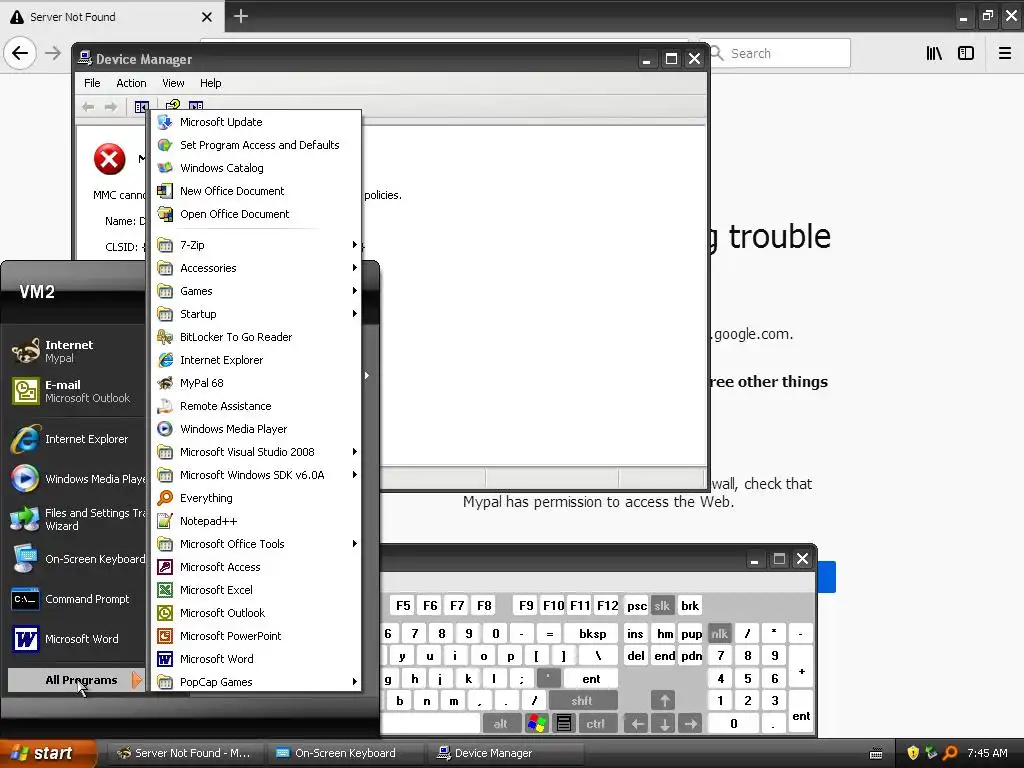
Task: Expand Microsoft Office Tools folder
Action: click(x=256, y=544)
